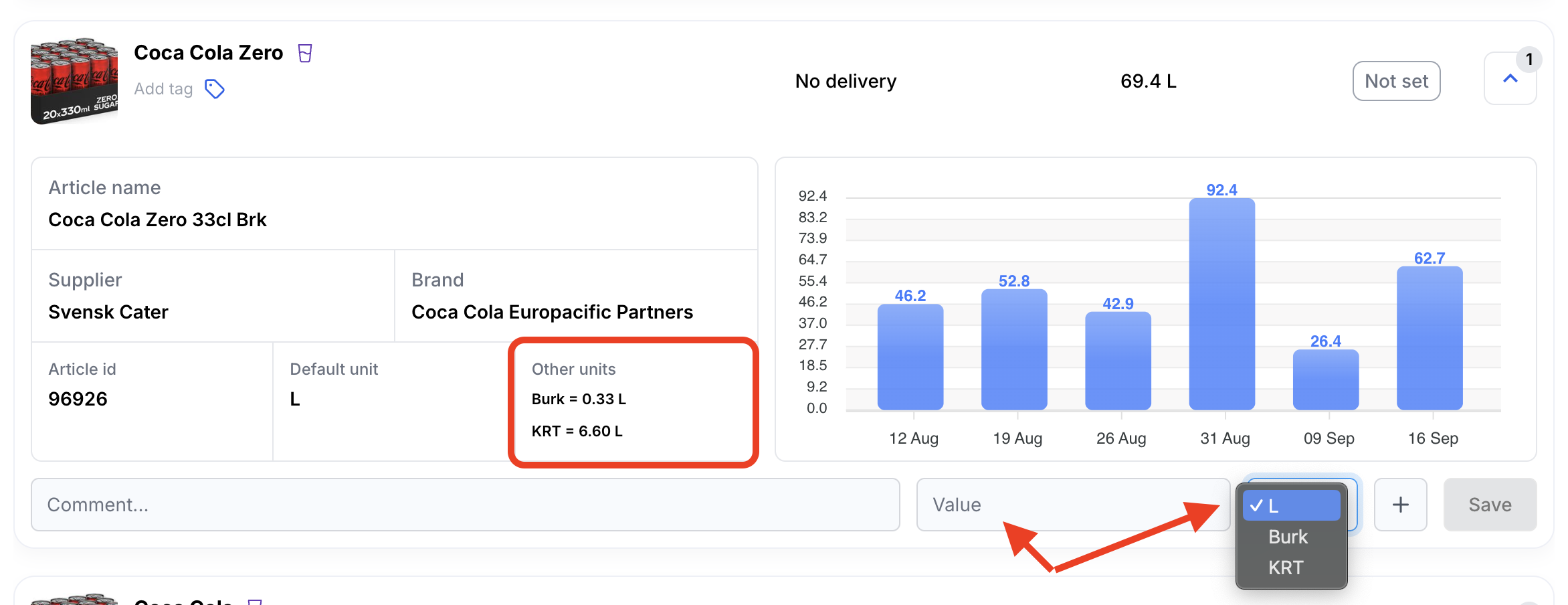
Task: Click the 69.4 L quantity value
Action: [x=1148, y=81]
